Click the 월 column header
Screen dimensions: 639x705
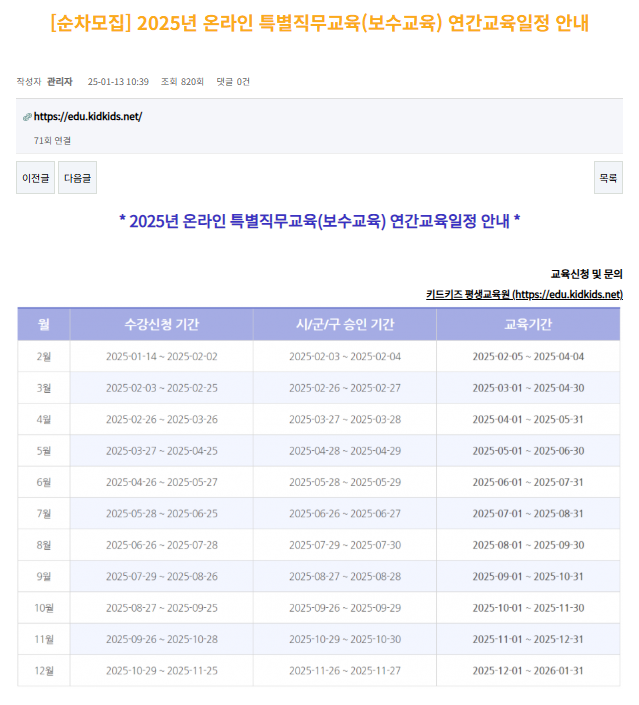coord(44,324)
